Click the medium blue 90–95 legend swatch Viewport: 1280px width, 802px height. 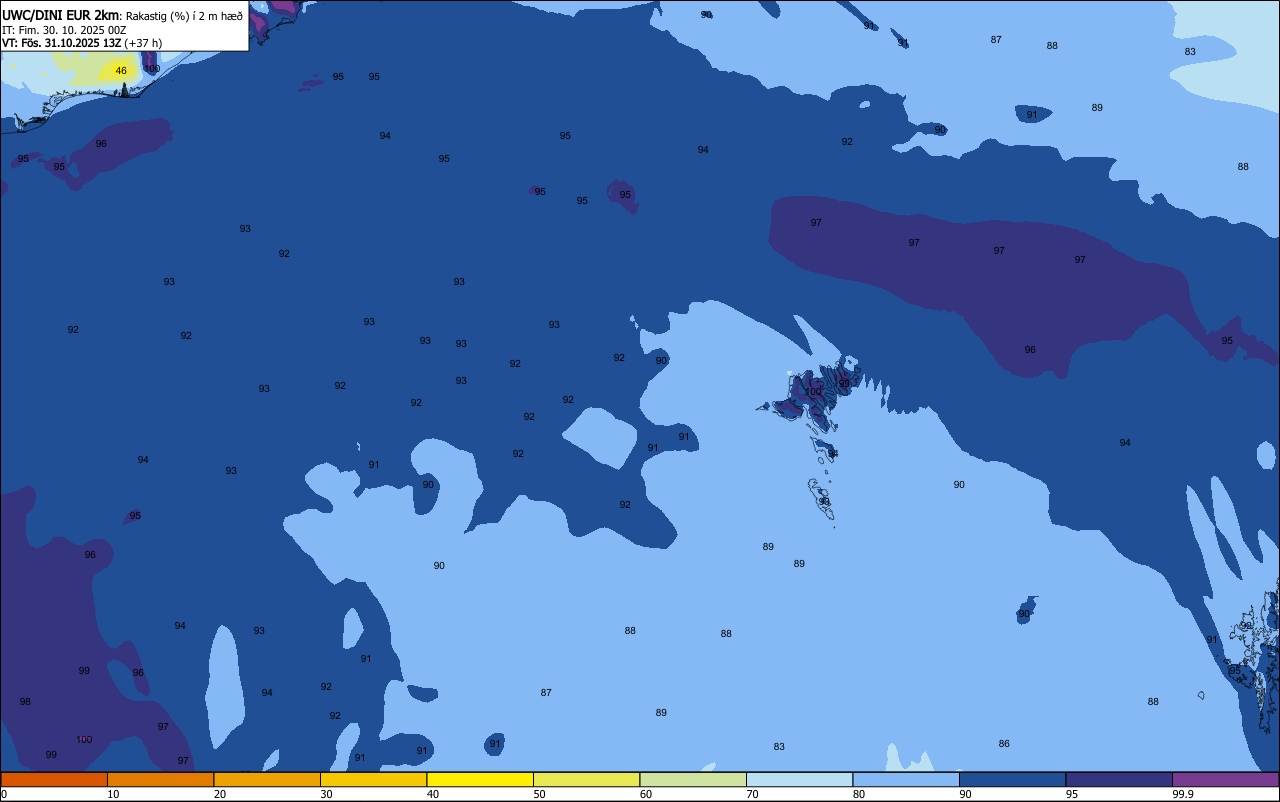pyautogui.click(x=1012, y=780)
